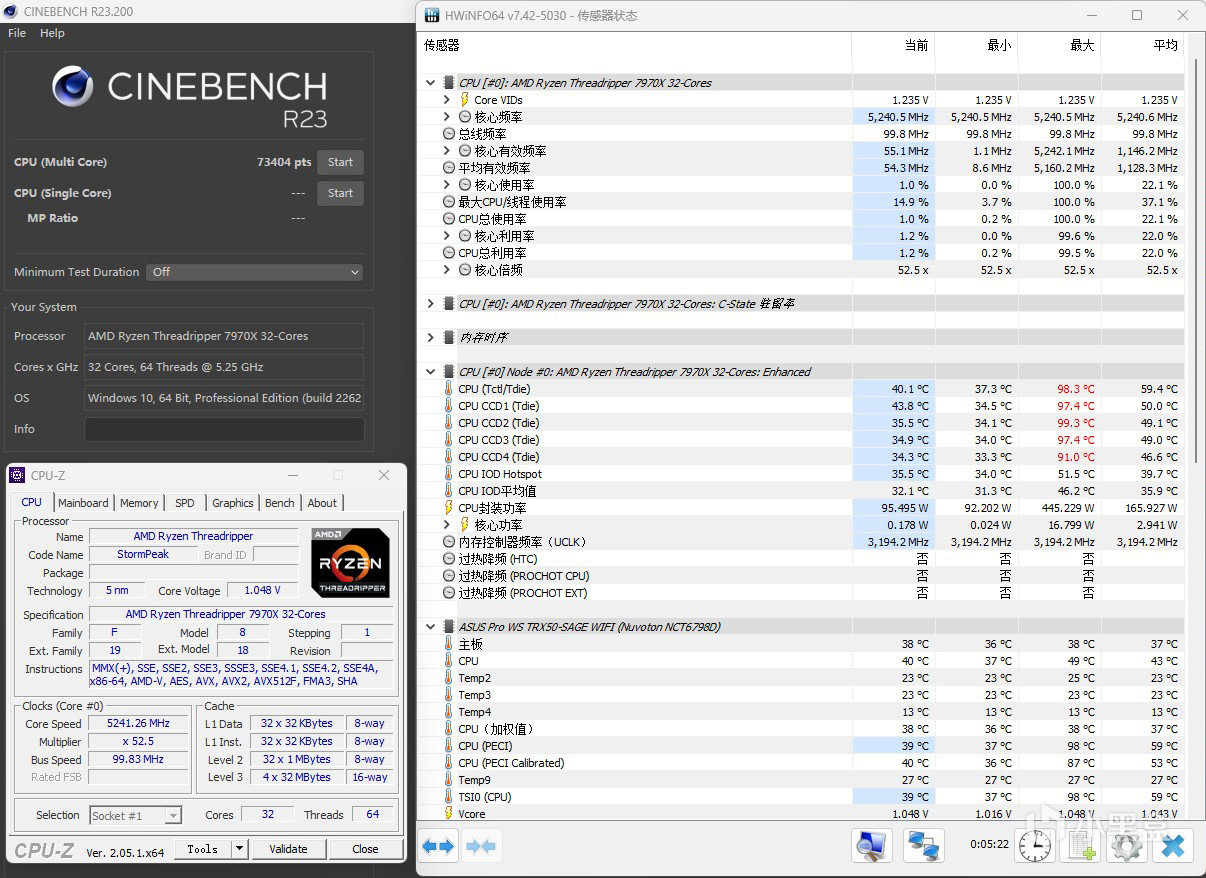Open the HWiNFO summary monitor-magnifier icon

coord(872,847)
